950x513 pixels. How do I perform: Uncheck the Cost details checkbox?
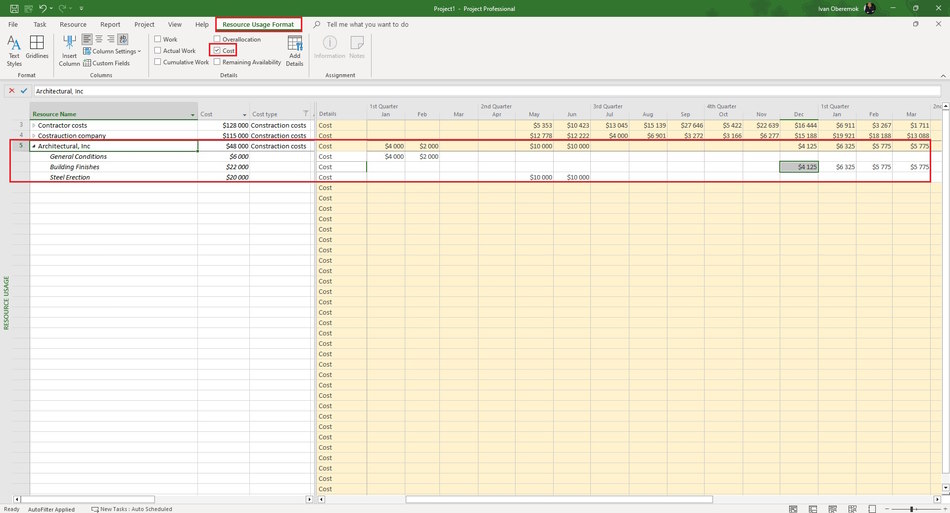(217, 50)
